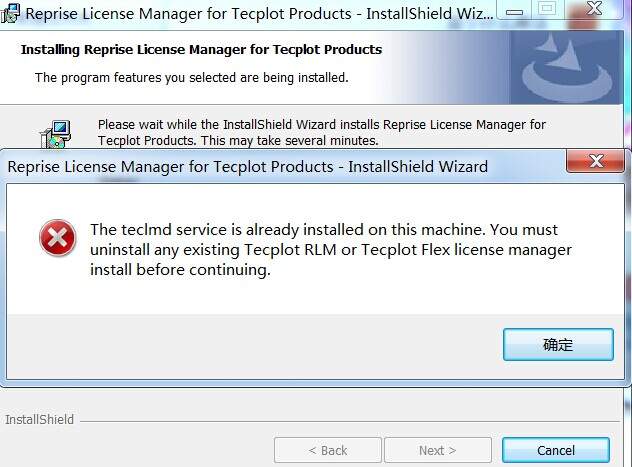Click the teclmd service error message text
632x467 pixels.
coord(330,249)
